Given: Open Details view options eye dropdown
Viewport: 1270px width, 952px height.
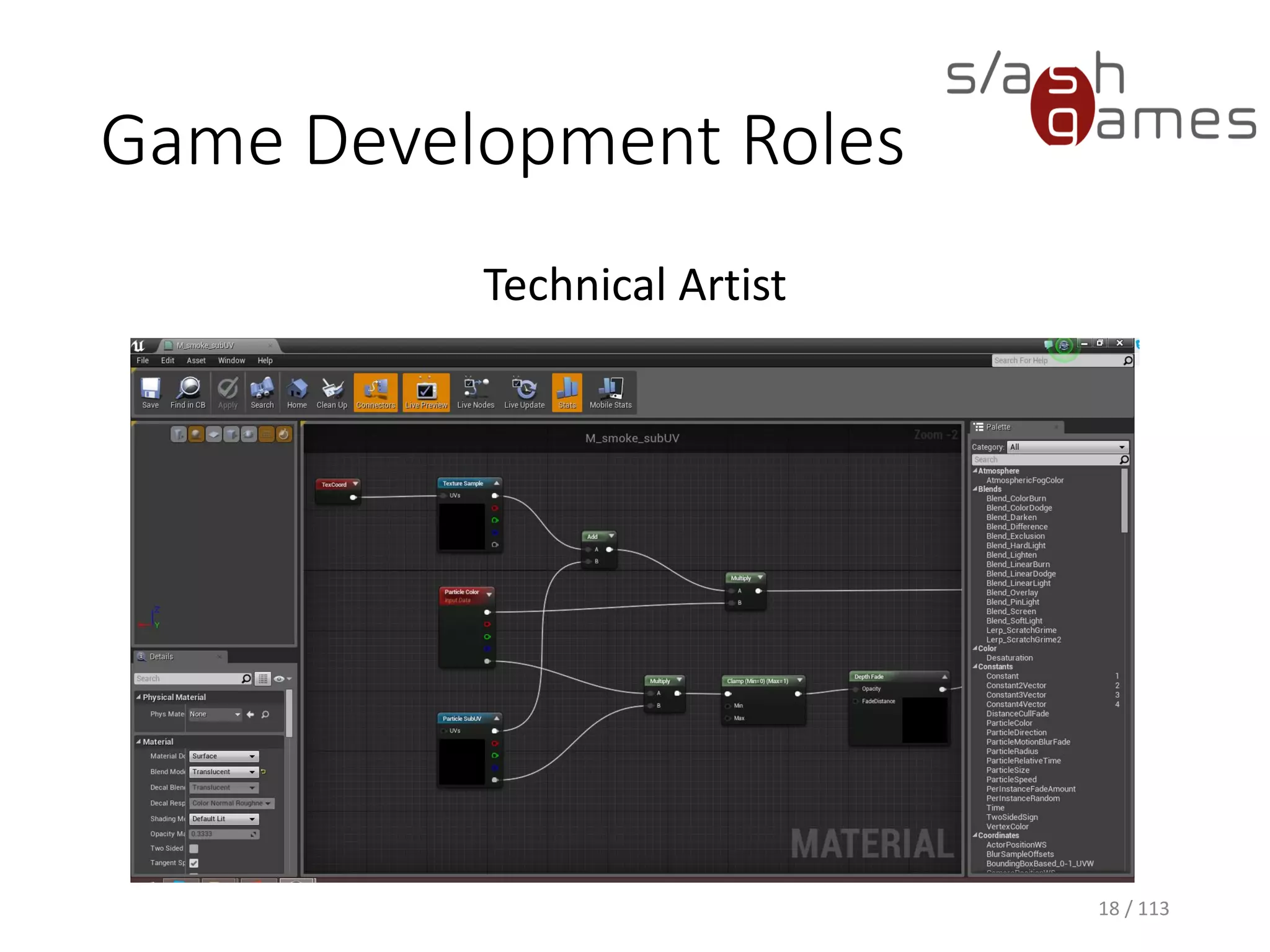Looking at the screenshot, I should click(x=282, y=679).
